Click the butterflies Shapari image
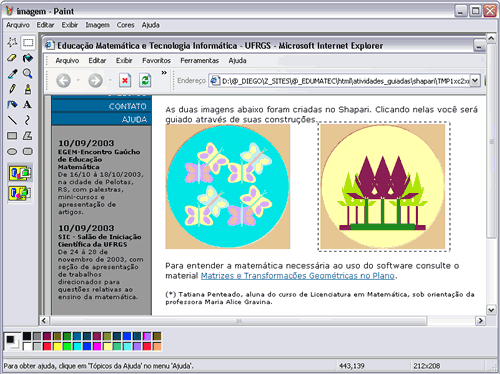Viewport: 500px width, 374px height. point(228,186)
